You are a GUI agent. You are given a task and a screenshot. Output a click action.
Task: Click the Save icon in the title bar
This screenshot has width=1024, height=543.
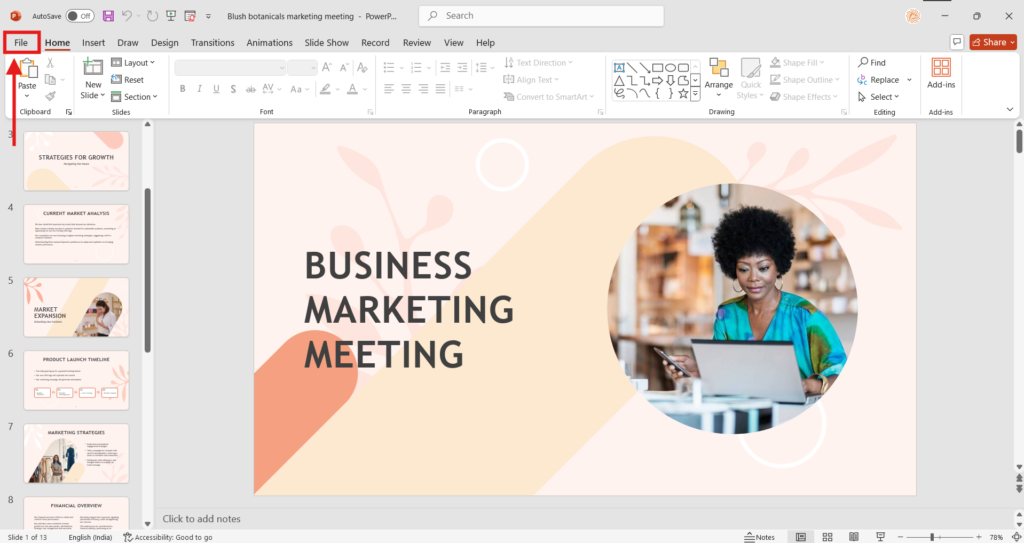click(108, 16)
